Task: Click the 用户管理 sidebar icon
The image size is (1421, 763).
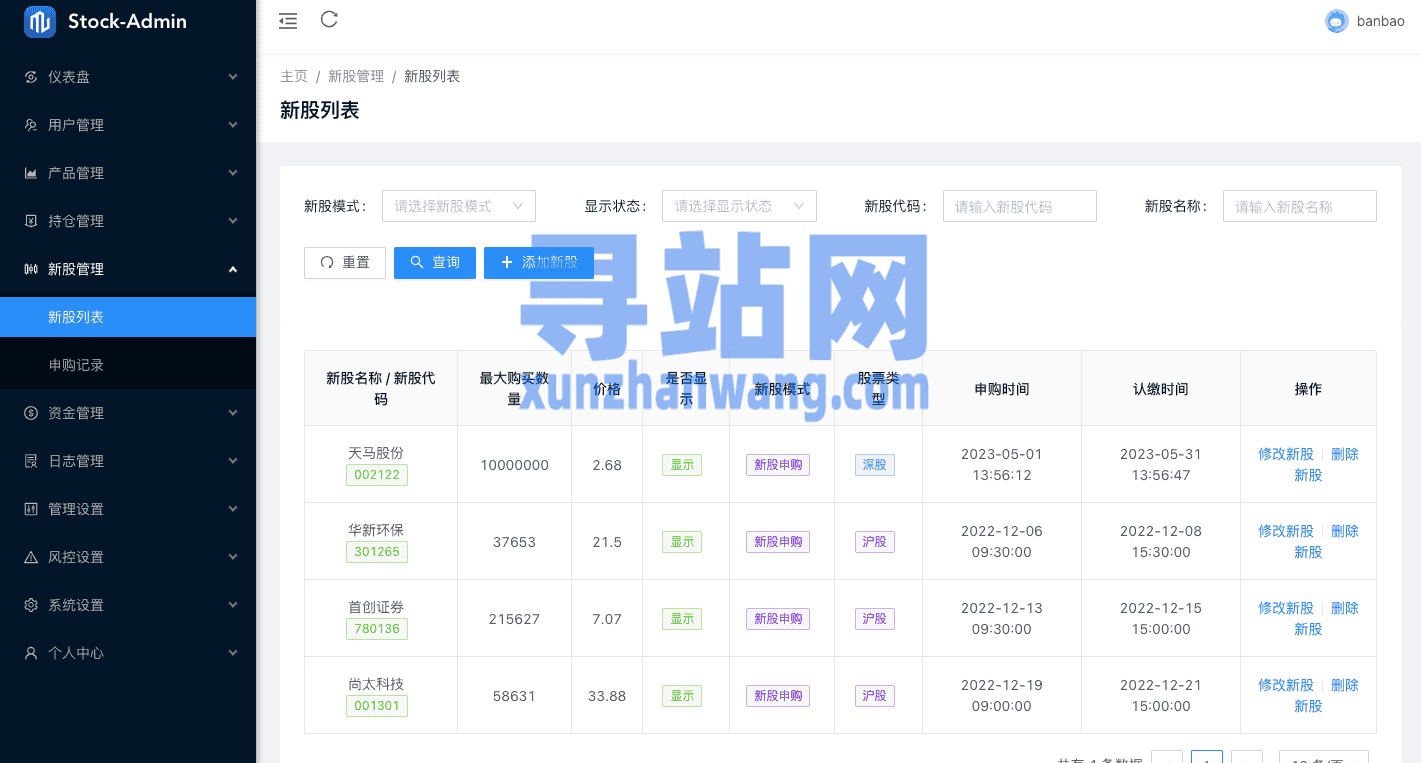Action: pos(31,125)
